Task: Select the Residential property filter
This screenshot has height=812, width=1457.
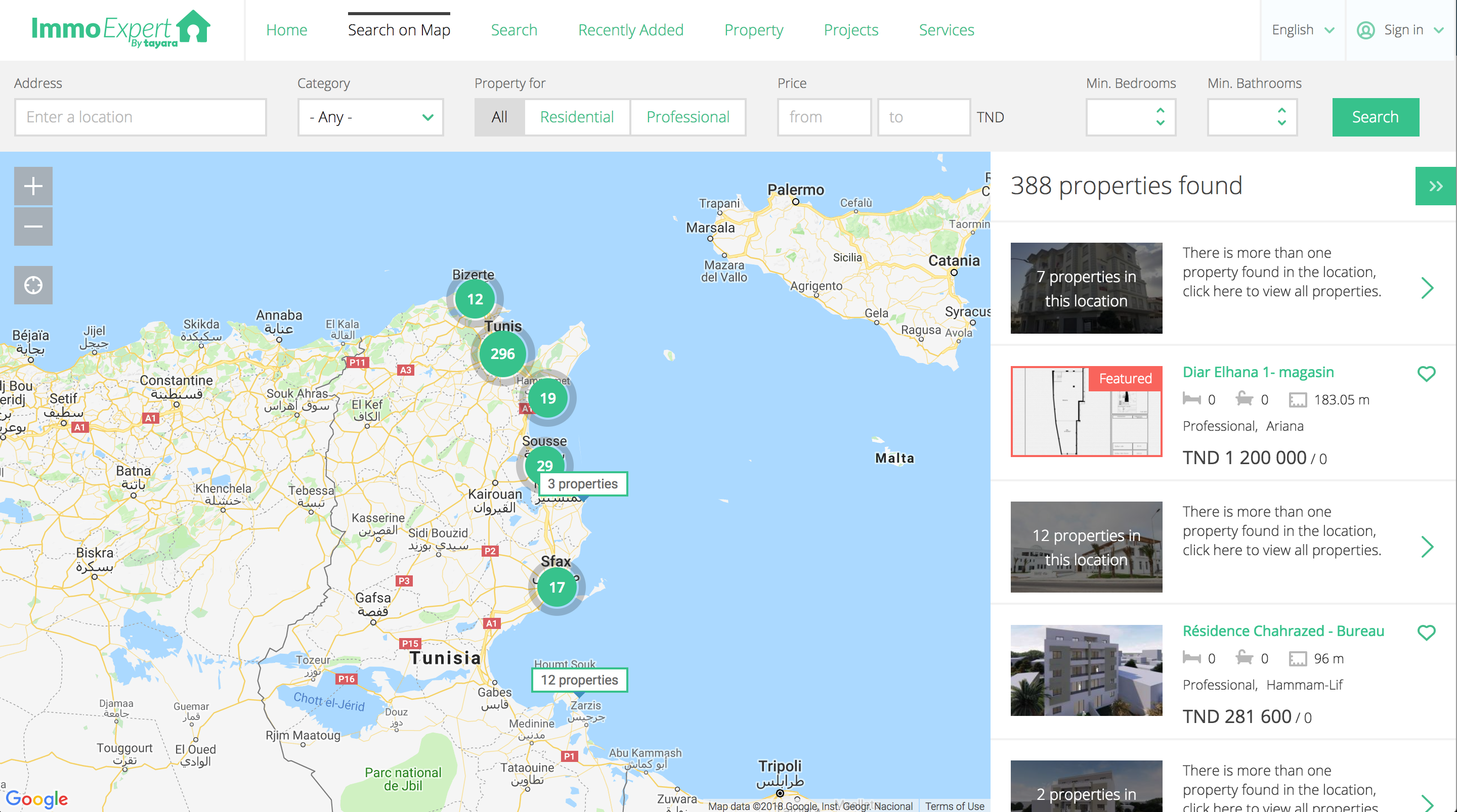Action: click(576, 117)
